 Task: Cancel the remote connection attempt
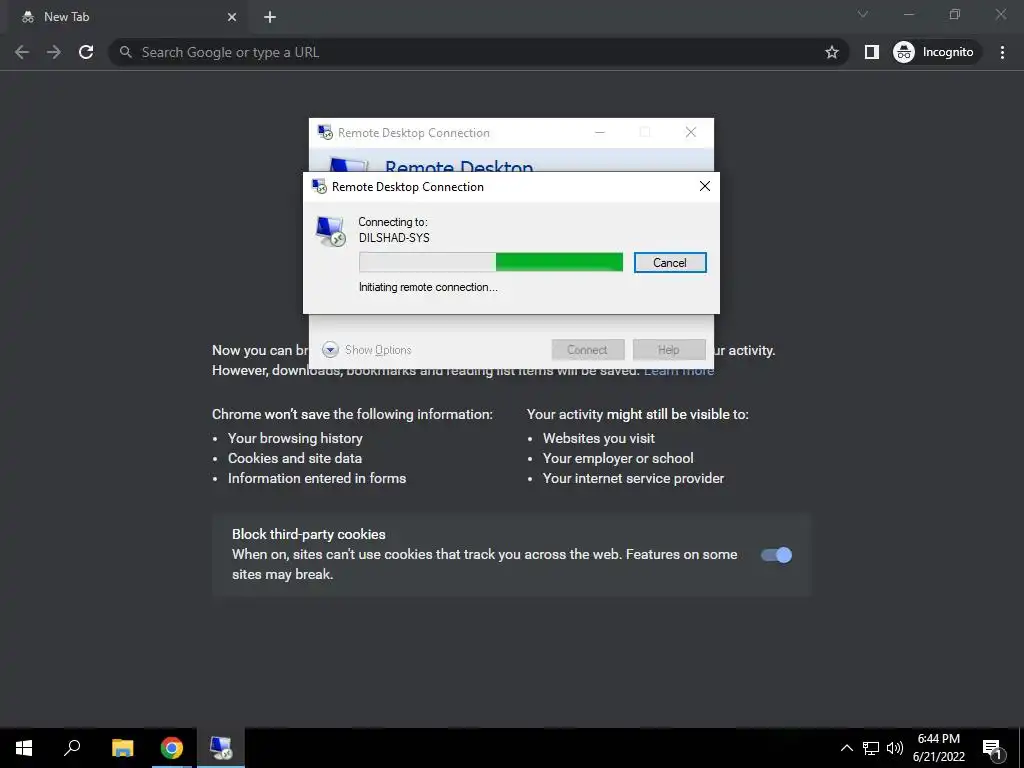669,263
